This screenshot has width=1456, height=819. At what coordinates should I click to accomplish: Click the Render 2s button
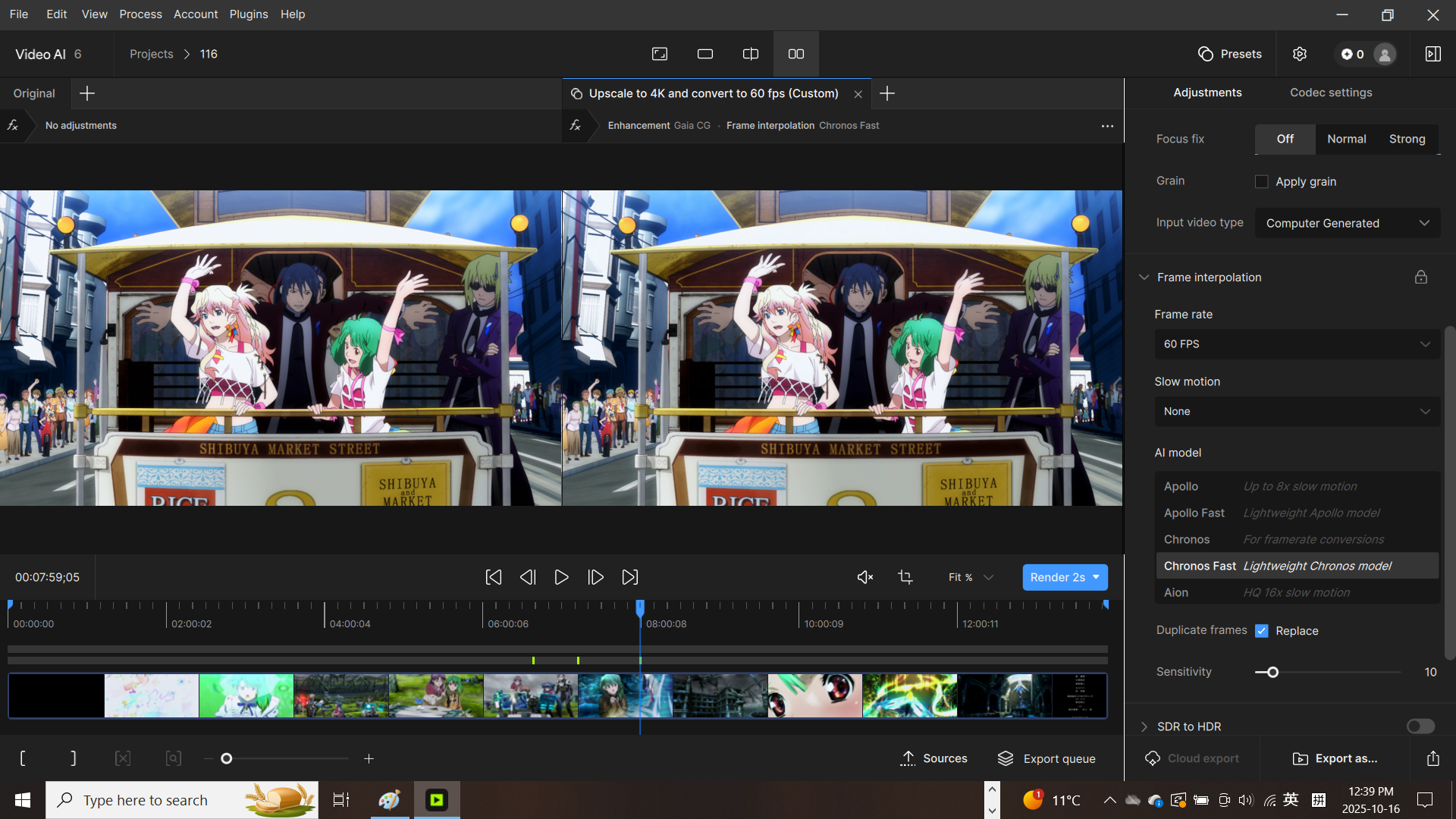click(x=1057, y=577)
